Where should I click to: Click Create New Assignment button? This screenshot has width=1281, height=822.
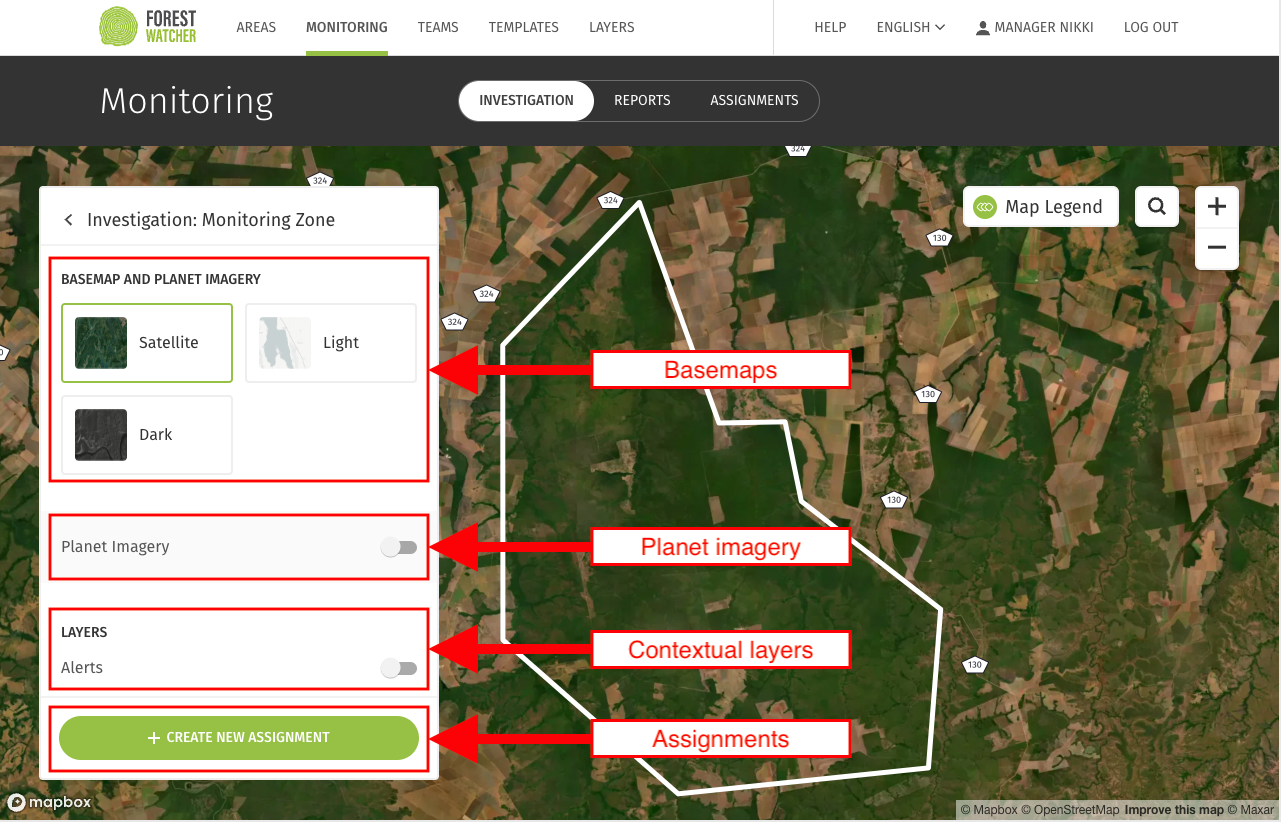click(239, 738)
